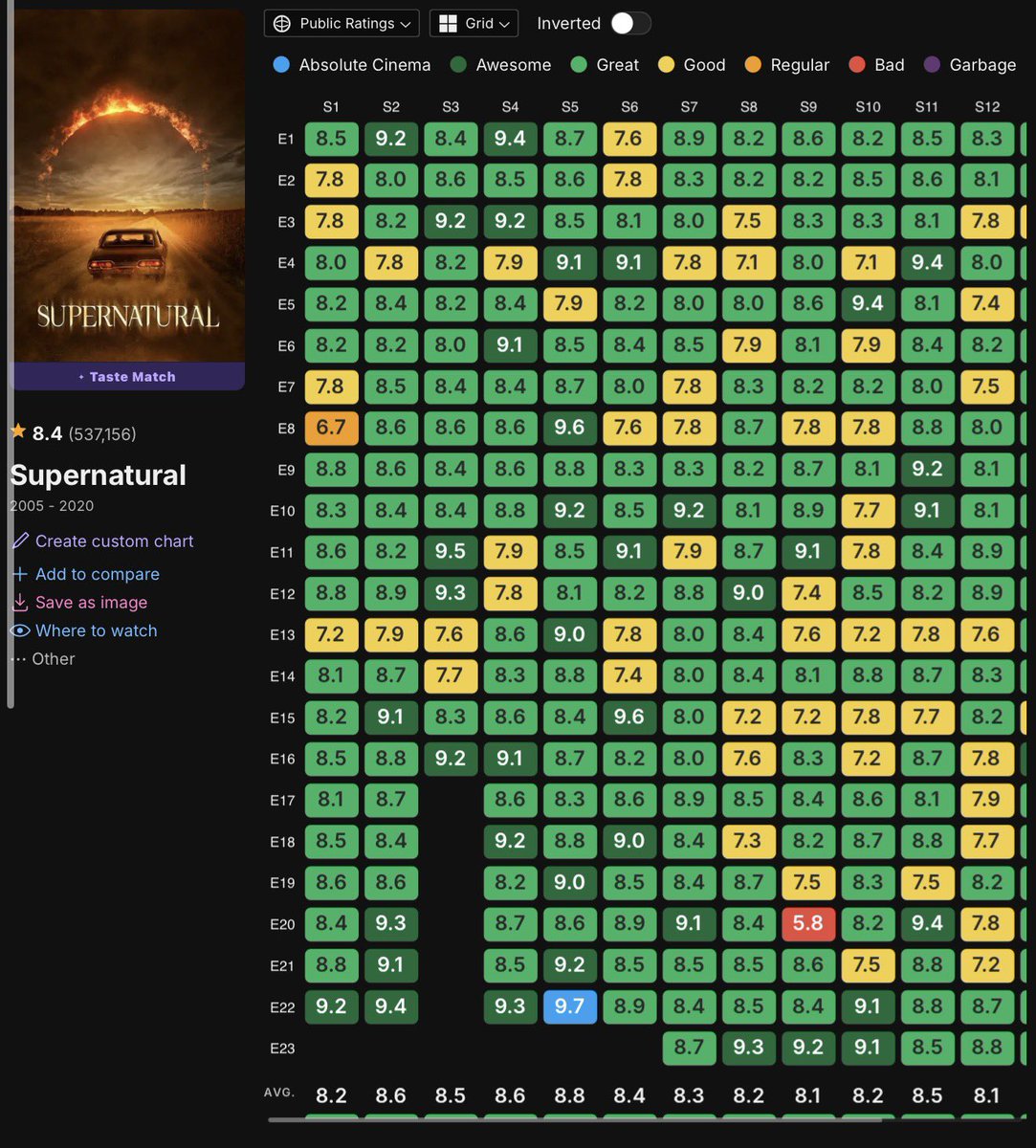This screenshot has width=1036, height=1148.
Task: Click the 8.8 average under S5
Action: [569, 1094]
